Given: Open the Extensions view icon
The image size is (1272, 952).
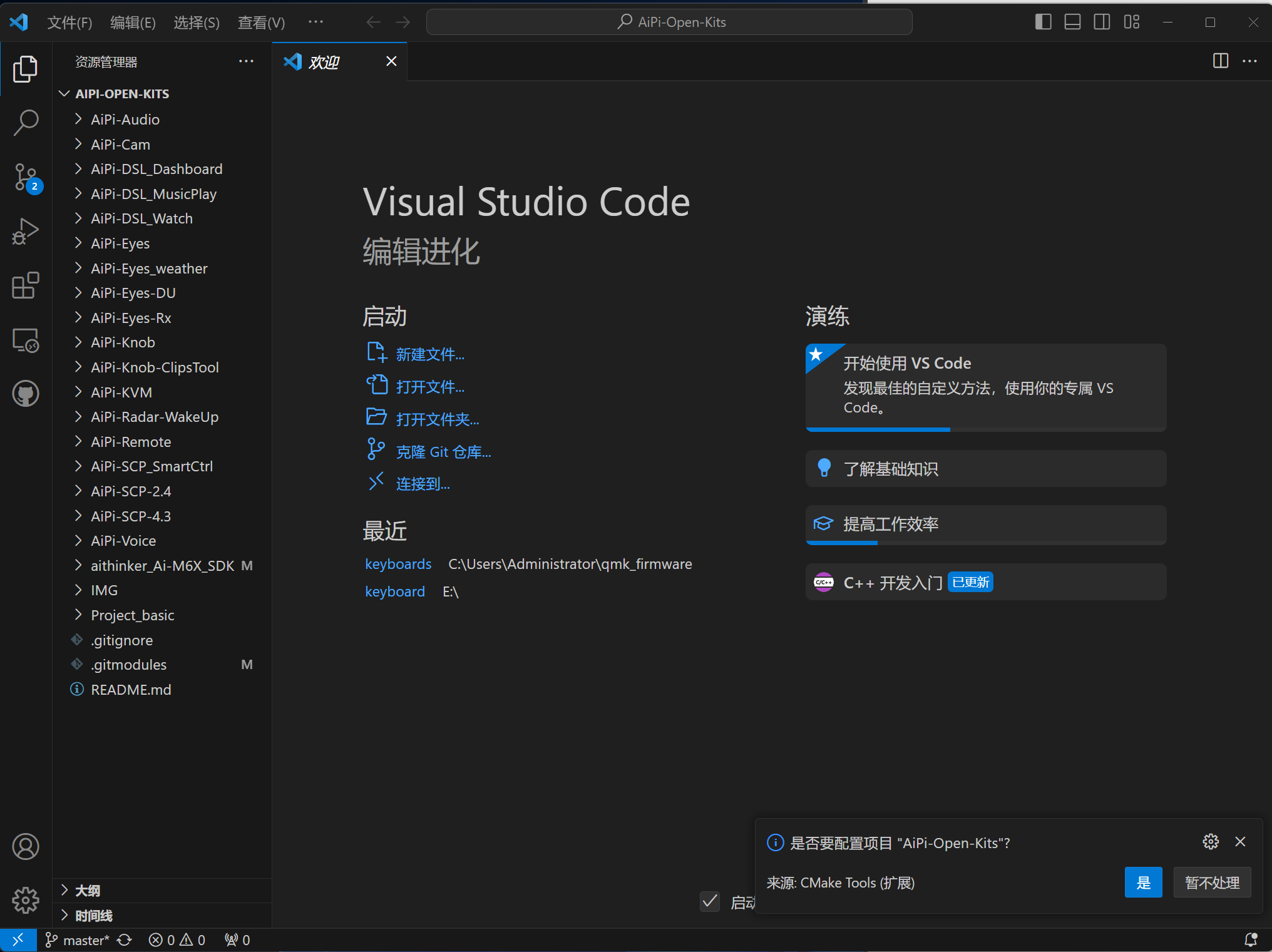Looking at the screenshot, I should (26, 285).
